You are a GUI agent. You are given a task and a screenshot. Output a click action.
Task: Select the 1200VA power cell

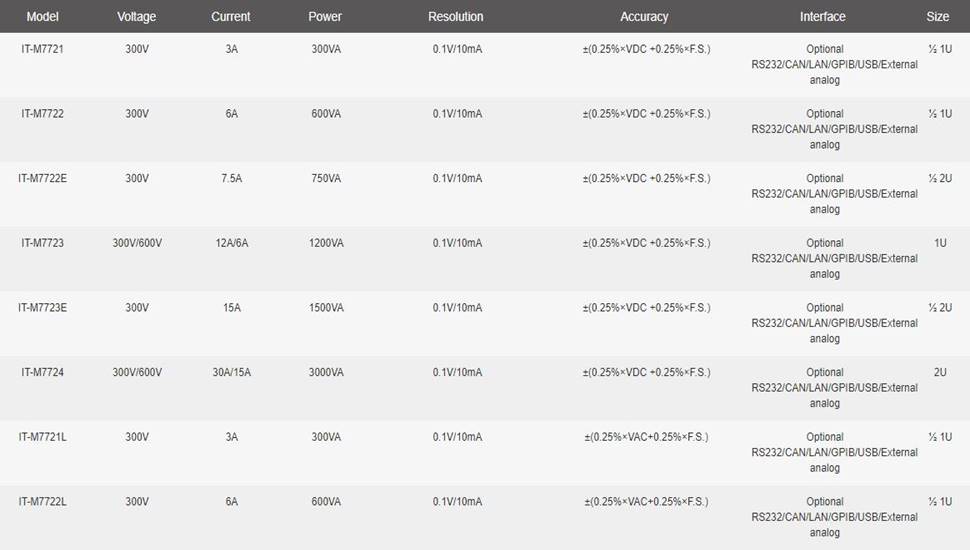click(327, 243)
